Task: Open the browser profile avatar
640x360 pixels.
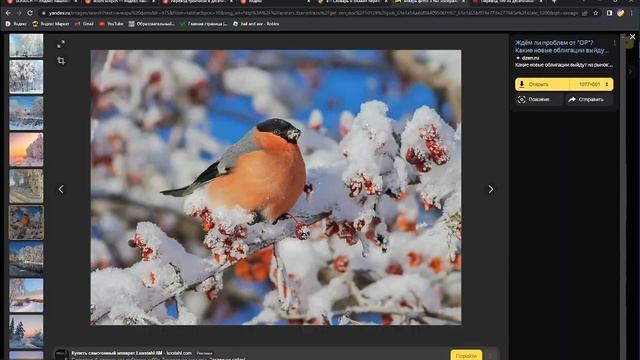Action: point(620,13)
